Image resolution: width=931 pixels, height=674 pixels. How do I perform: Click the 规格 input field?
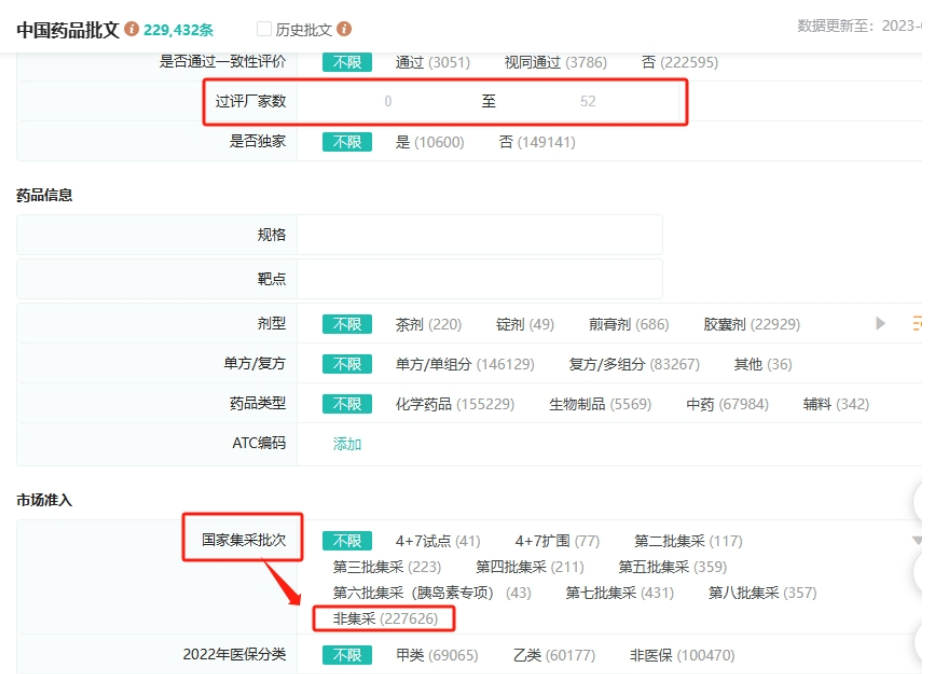480,235
